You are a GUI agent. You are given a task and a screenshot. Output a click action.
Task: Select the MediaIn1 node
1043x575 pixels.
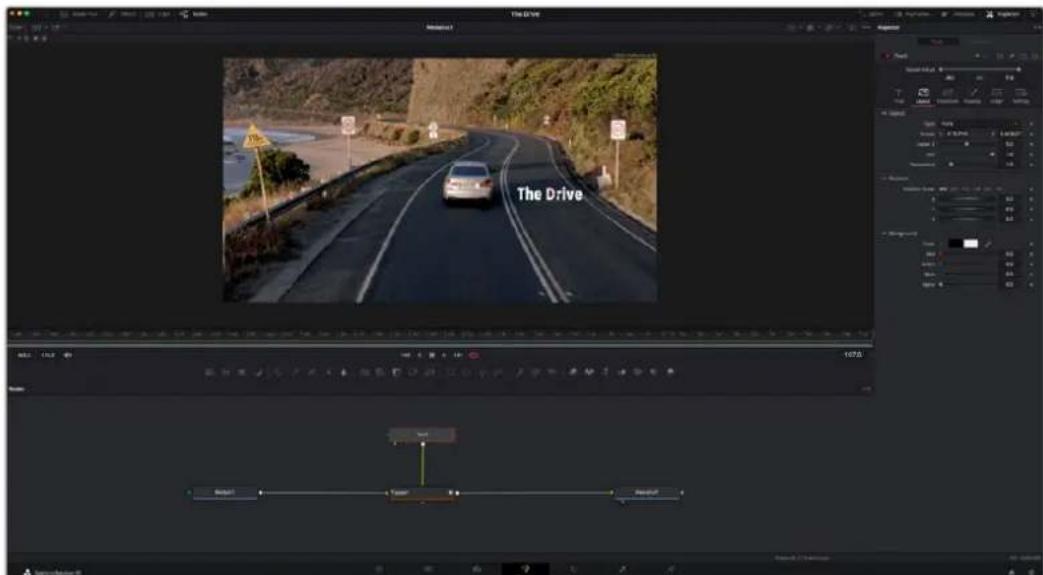(x=225, y=493)
